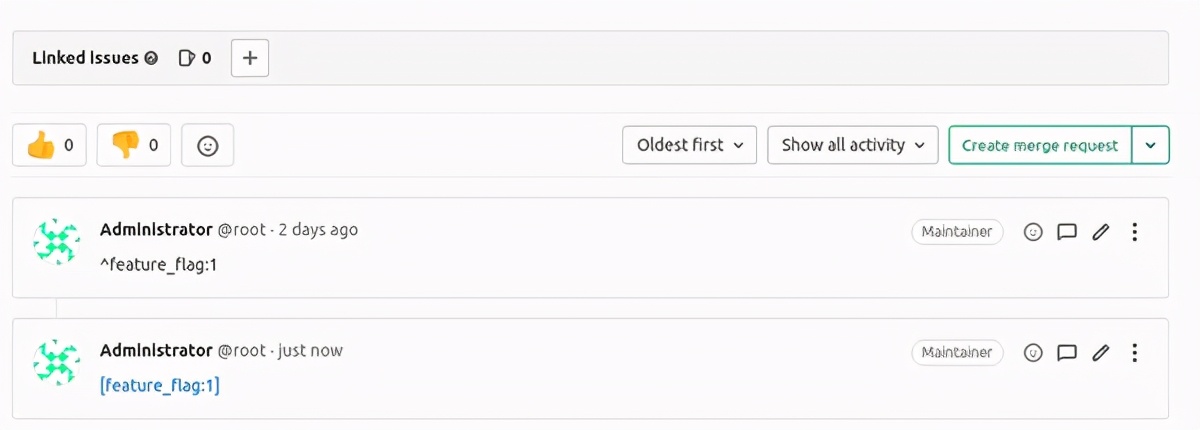Reply to the ^feature_flag:1 comment
Viewport: 1200px width, 430px height.
point(1067,232)
